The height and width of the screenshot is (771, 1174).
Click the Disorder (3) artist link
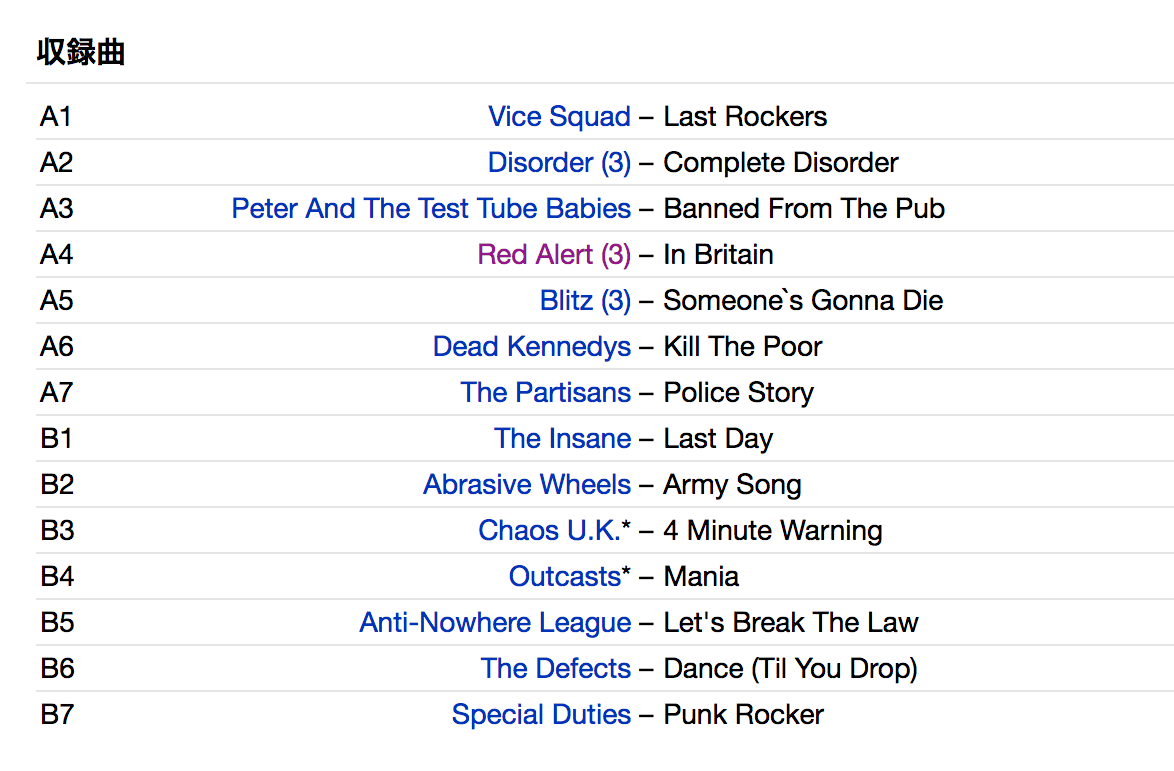point(559,163)
